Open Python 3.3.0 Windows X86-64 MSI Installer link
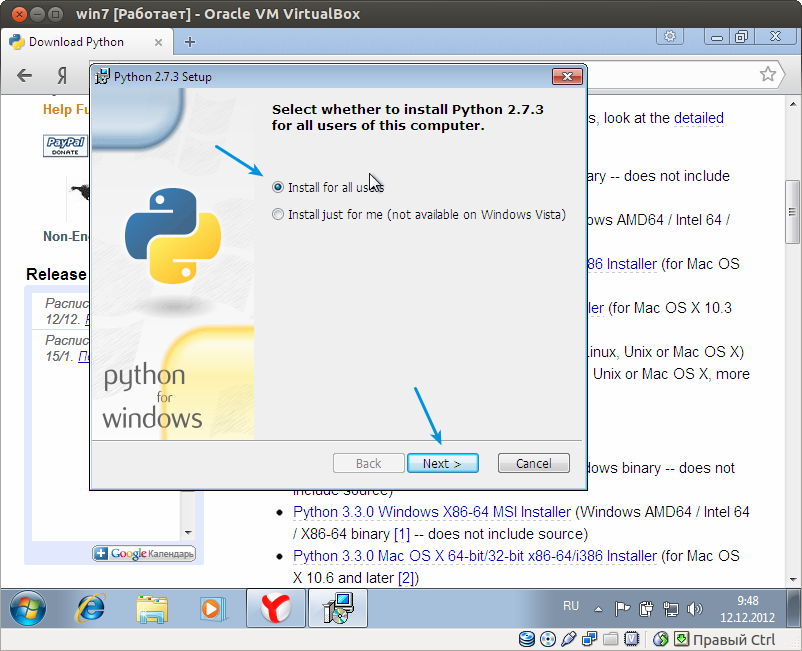802x651 pixels. click(432, 512)
